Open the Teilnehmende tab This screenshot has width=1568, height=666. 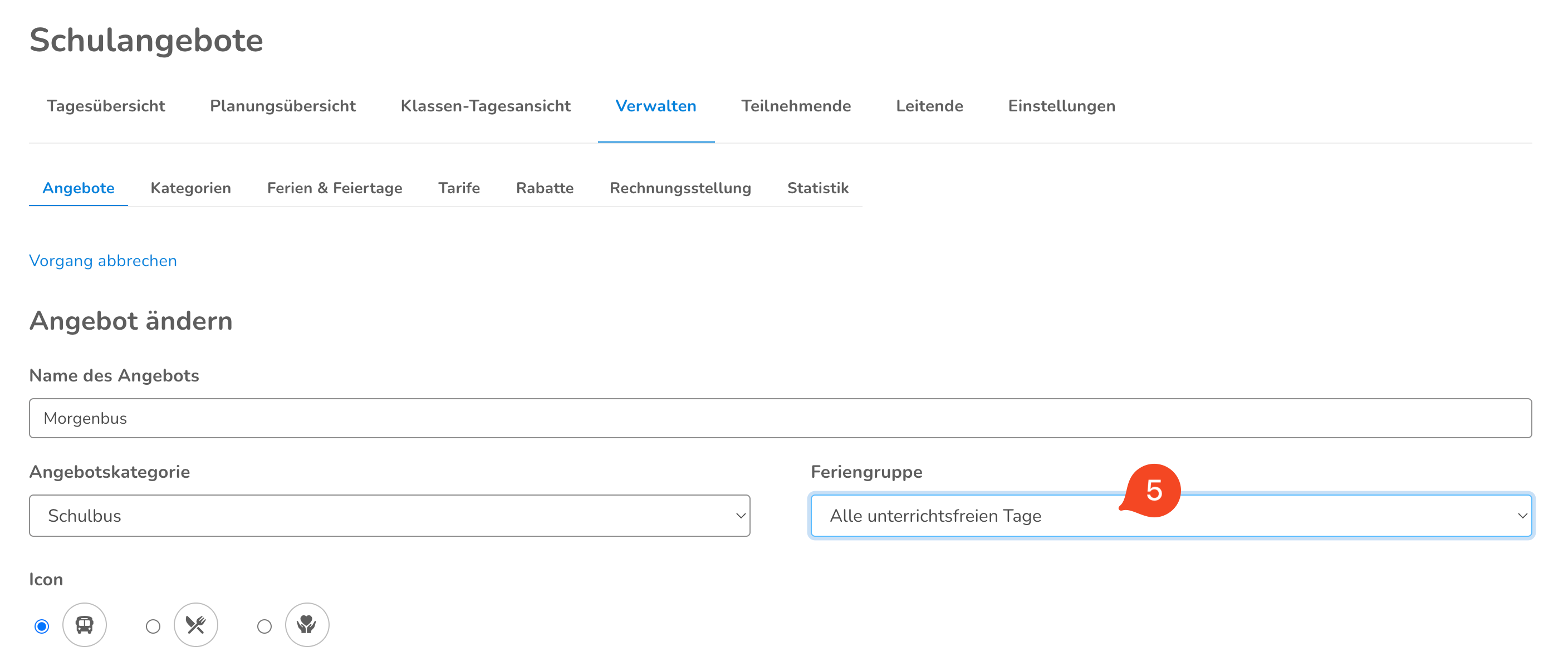pyautogui.click(x=796, y=106)
